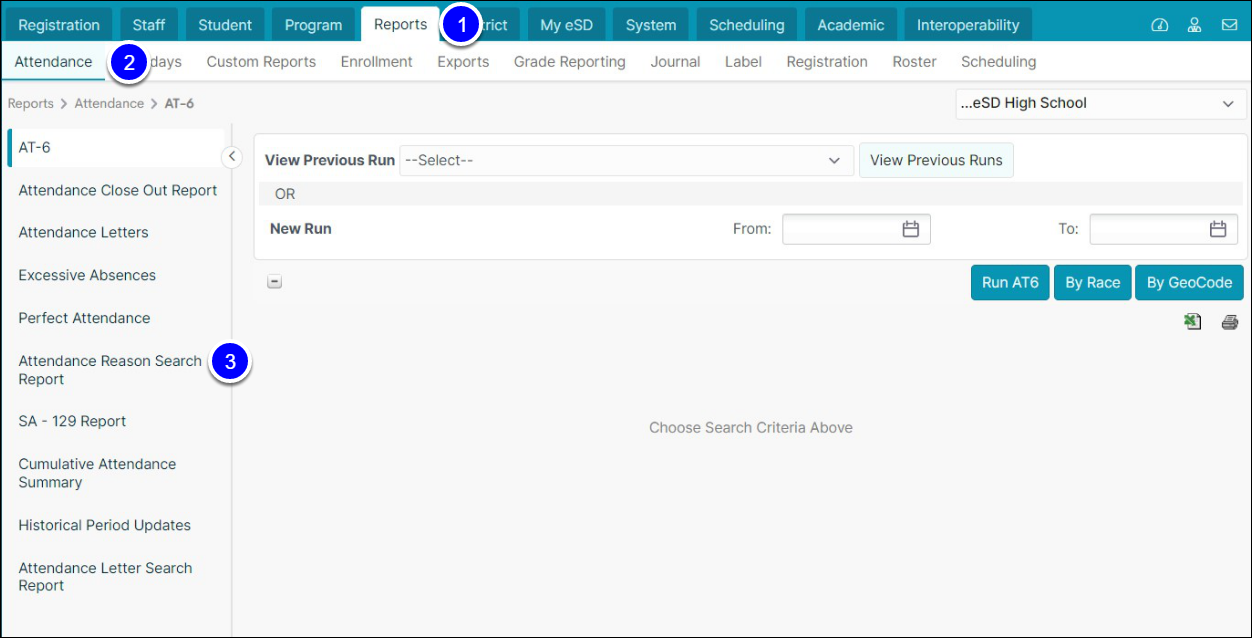Open the Student main tab
This screenshot has height=638, width=1252.
pyautogui.click(x=225, y=25)
